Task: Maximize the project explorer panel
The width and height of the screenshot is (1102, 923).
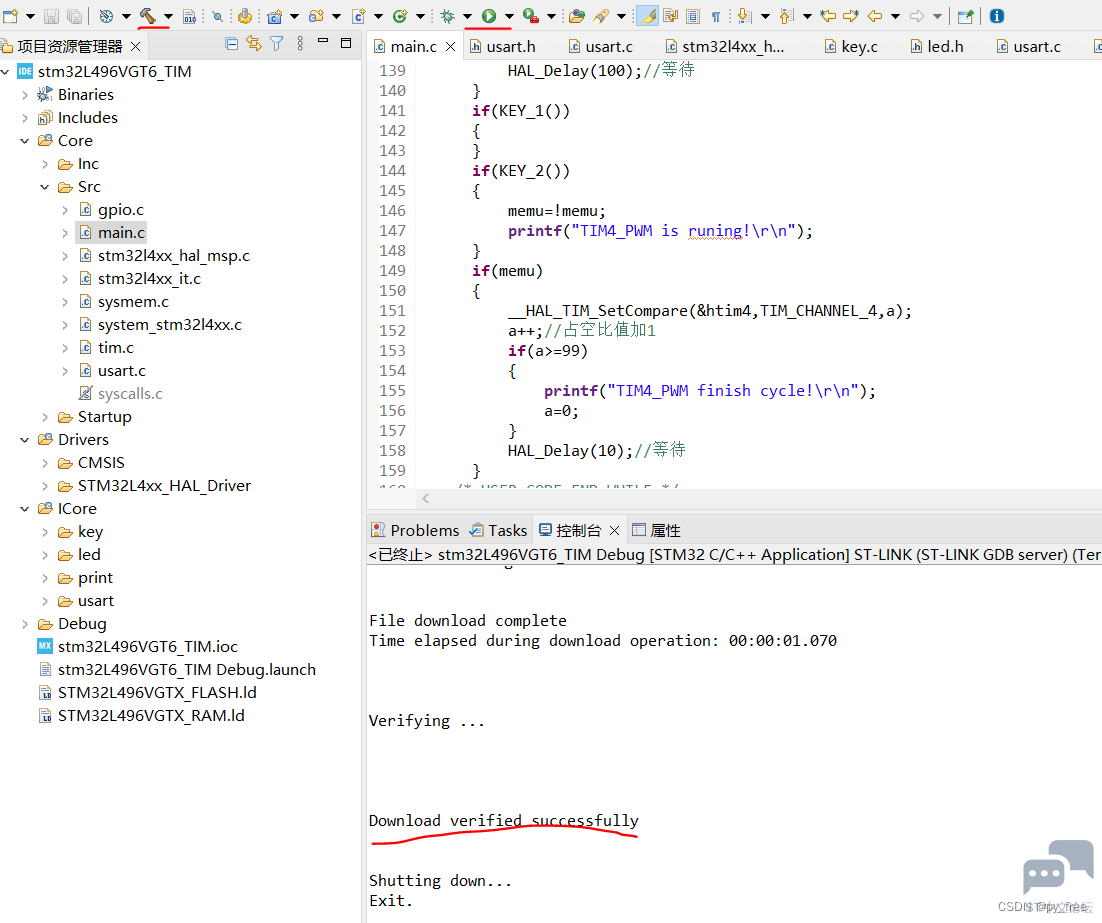Action: click(x=346, y=43)
